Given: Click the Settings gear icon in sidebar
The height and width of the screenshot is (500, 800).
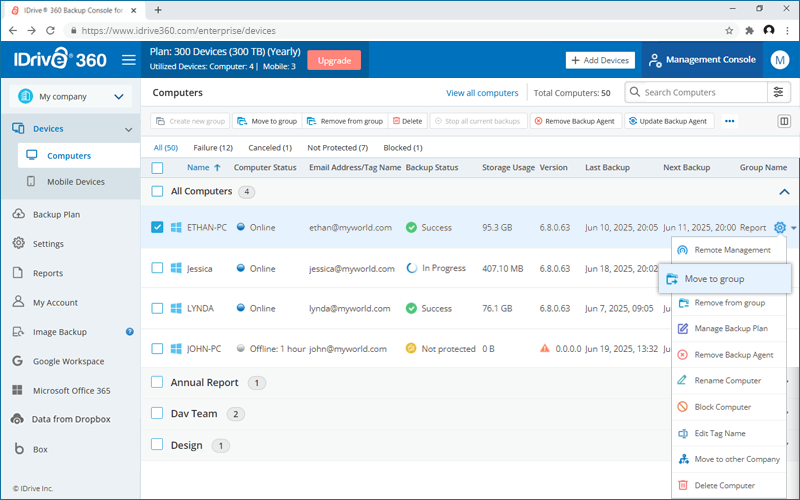Looking at the screenshot, I should [18, 243].
